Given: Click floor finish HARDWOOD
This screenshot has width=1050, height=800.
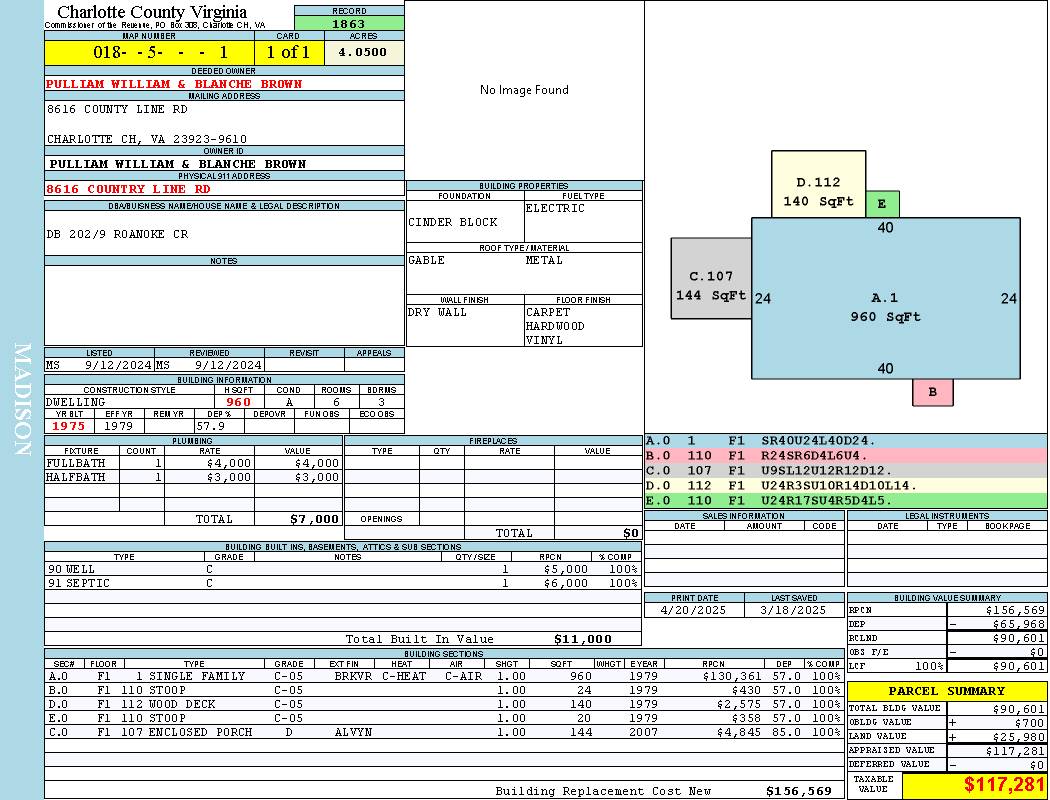Looking at the screenshot, I should (x=555, y=326).
